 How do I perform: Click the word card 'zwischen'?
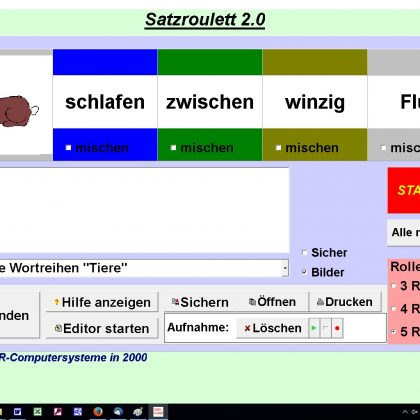[x=210, y=102]
